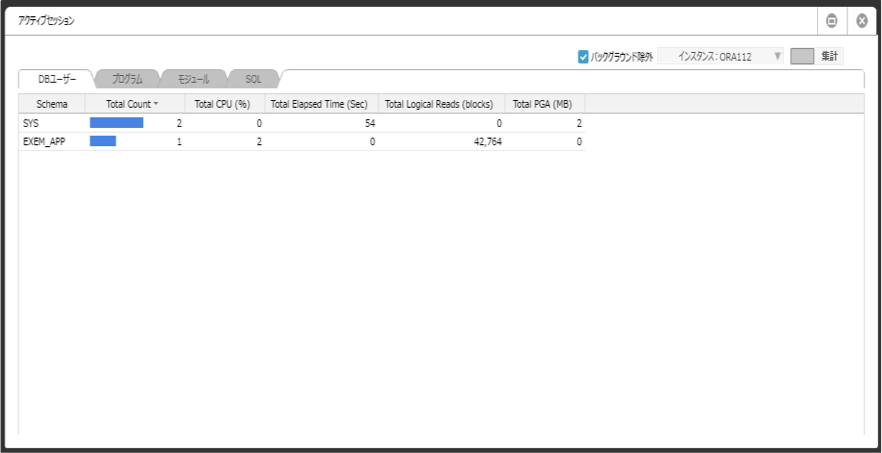Close the アクティブセッション window

862,21
